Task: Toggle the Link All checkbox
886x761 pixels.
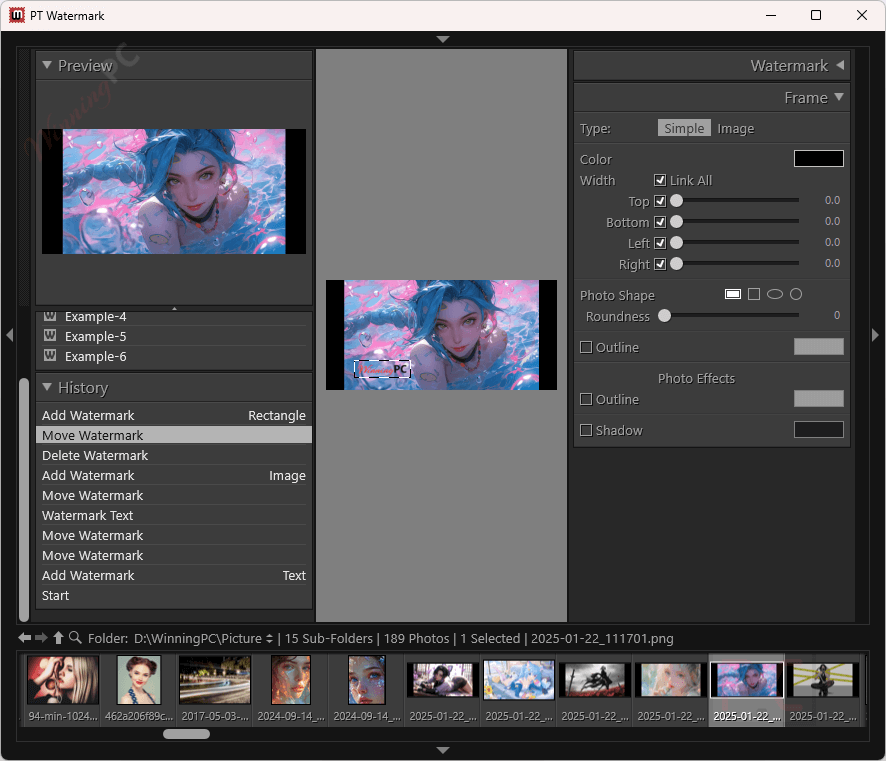Action: coord(660,180)
